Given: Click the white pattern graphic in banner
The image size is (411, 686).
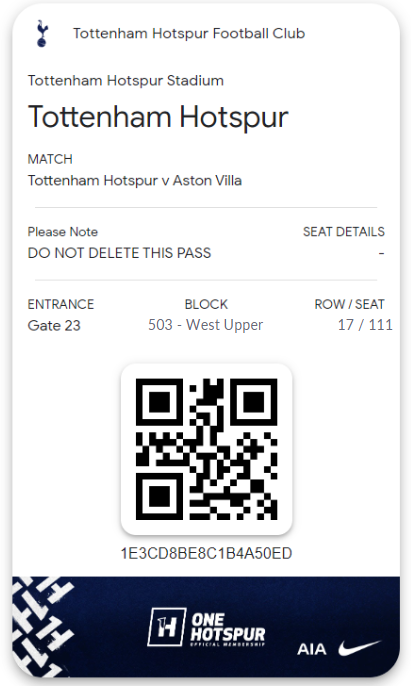Looking at the screenshot, I should [x=42, y=626].
